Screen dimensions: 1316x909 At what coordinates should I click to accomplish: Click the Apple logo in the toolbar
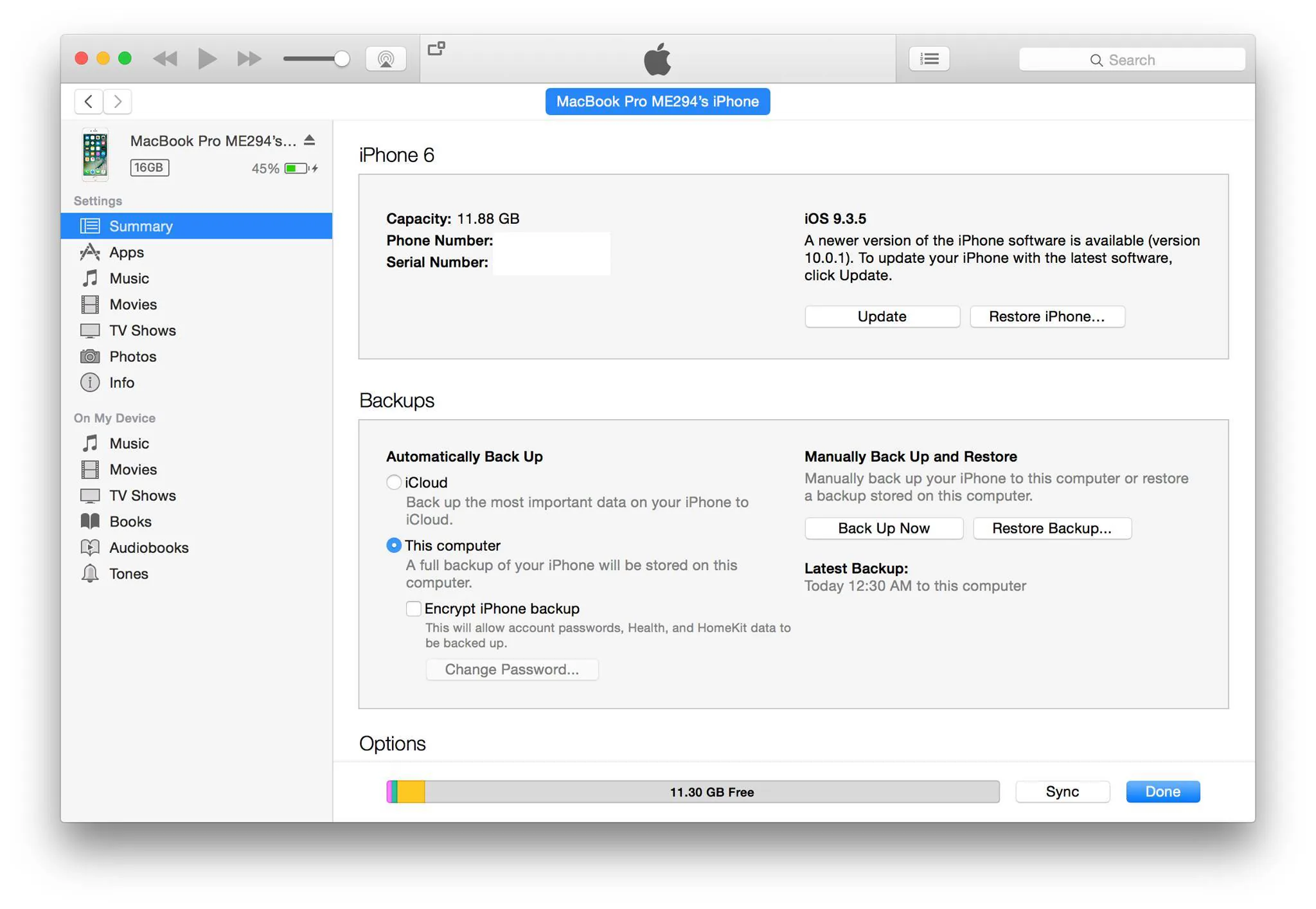(657, 59)
